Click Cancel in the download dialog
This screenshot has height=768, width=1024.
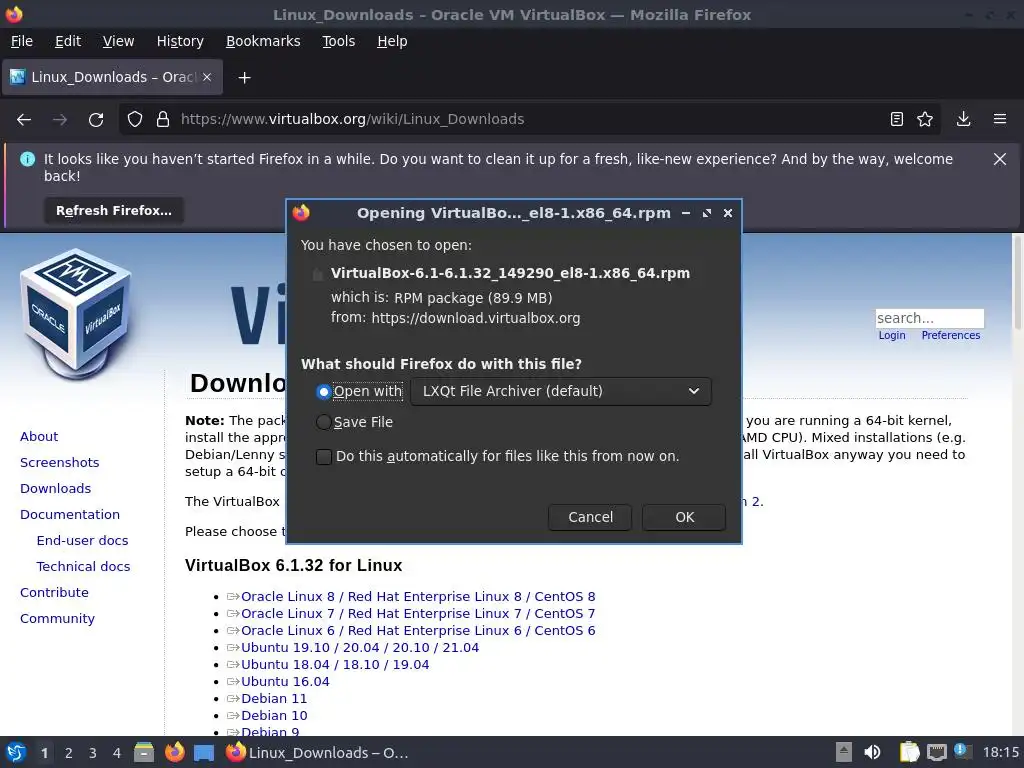click(x=590, y=517)
